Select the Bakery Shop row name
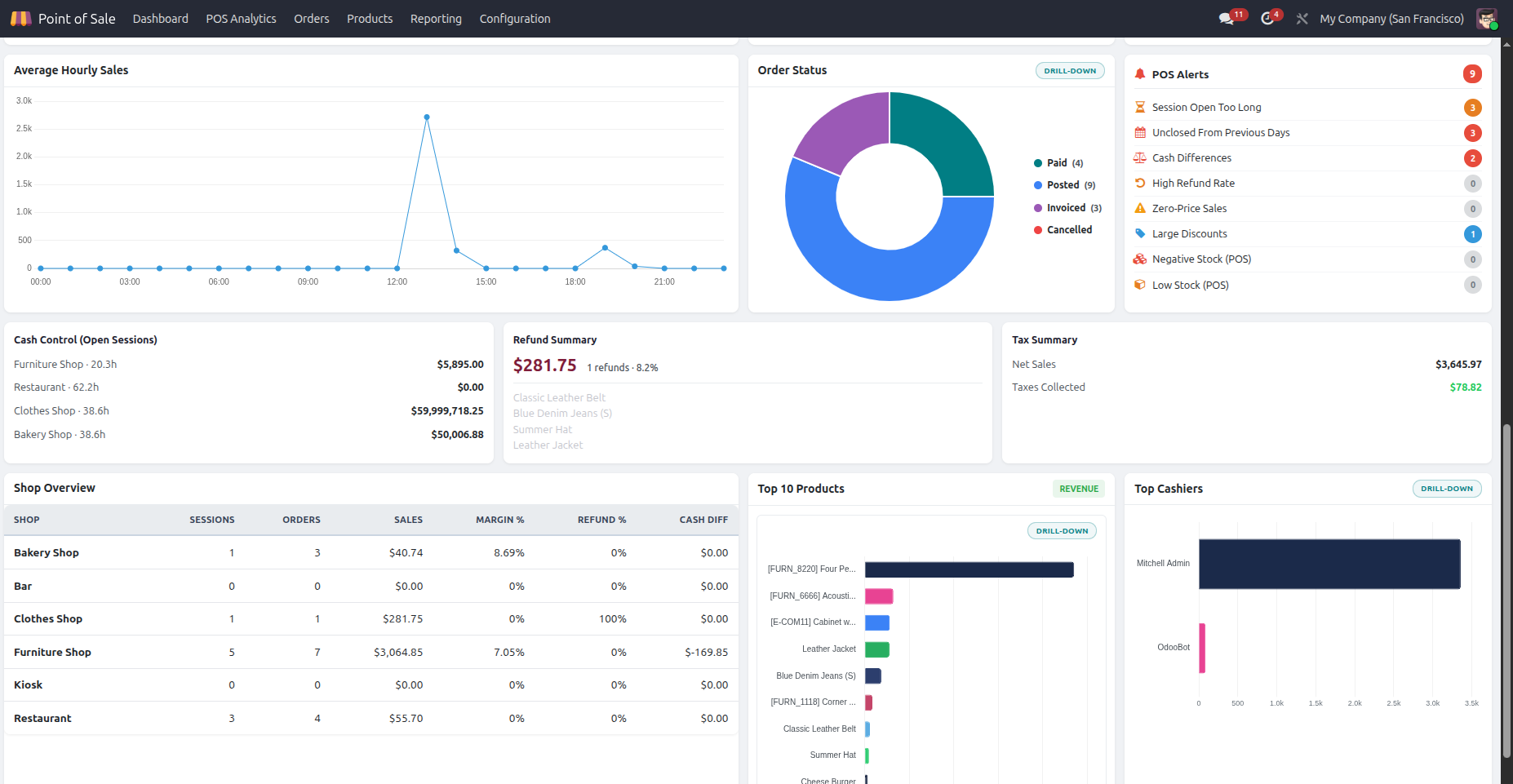1513x784 pixels. point(47,552)
